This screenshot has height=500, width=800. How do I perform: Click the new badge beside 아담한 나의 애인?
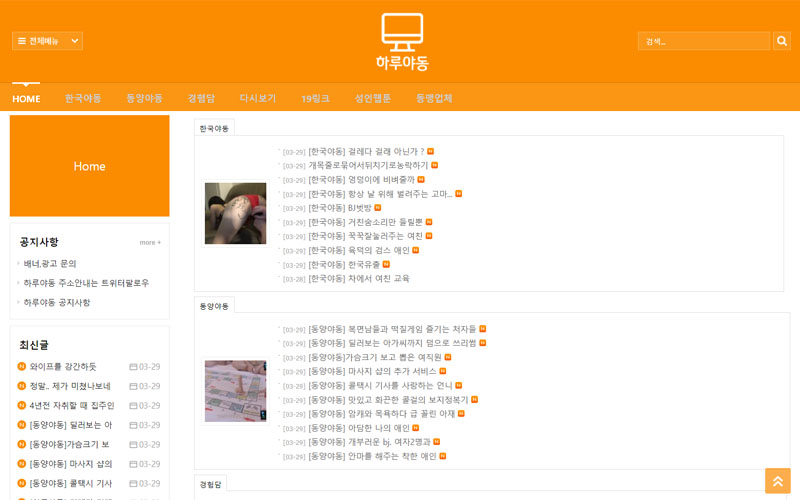click(x=415, y=428)
